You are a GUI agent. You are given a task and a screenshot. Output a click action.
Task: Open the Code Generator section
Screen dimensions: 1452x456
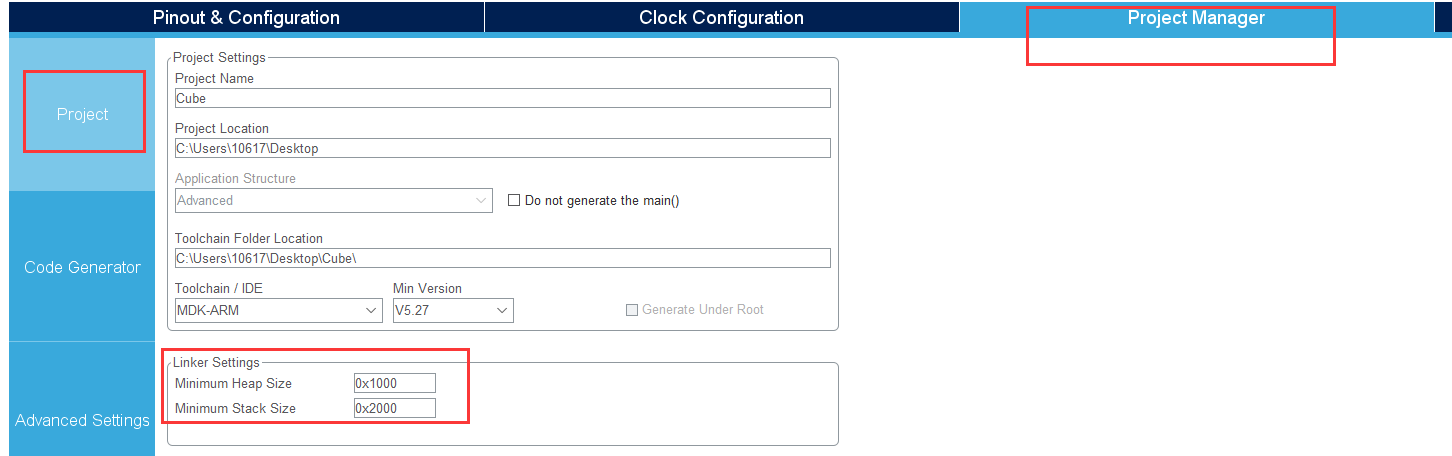pos(82,267)
